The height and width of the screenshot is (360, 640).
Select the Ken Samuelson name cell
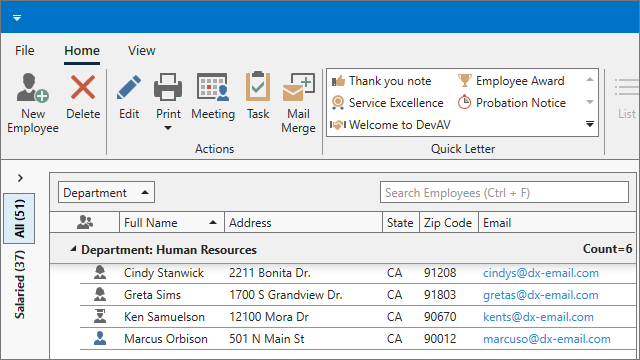(164, 317)
